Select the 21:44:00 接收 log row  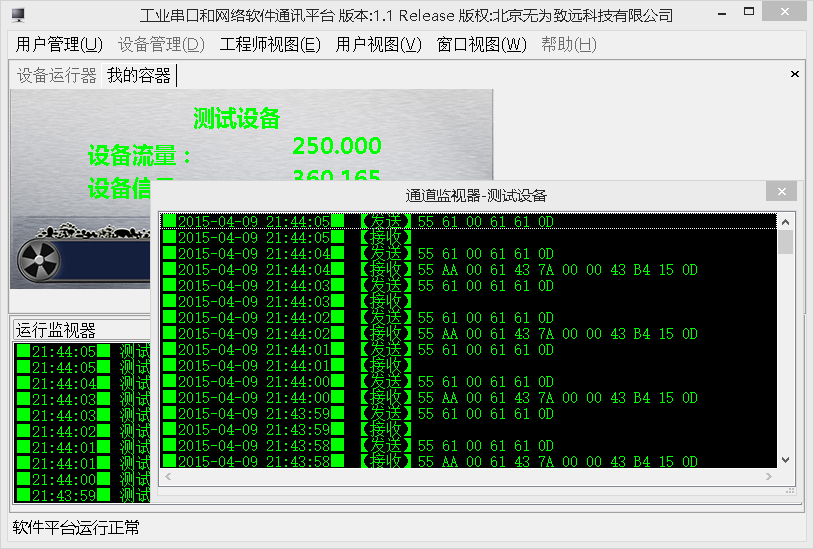[468, 398]
